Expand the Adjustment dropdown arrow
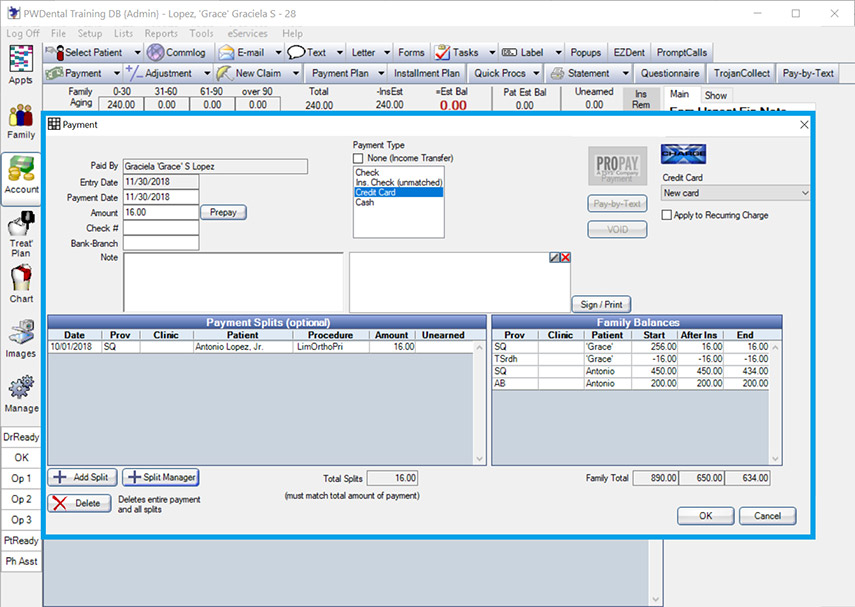855x607 pixels. coord(207,73)
